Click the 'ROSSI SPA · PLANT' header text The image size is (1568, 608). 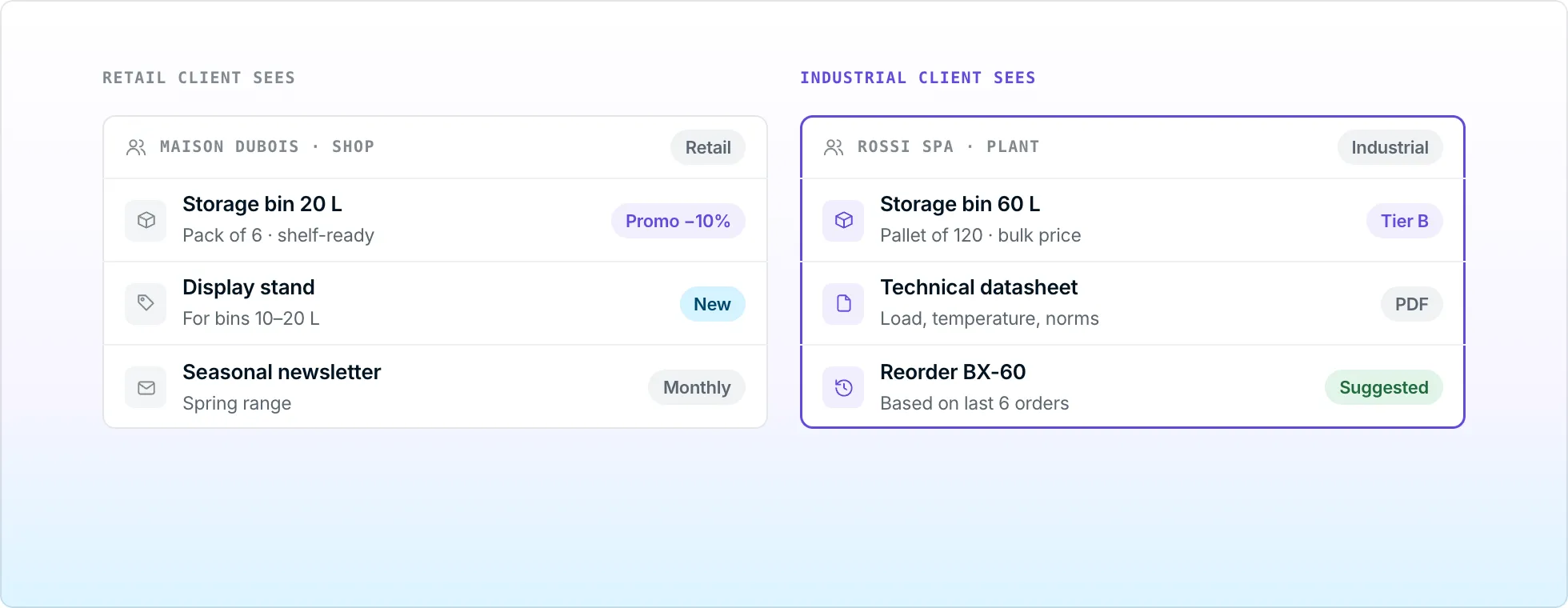click(x=949, y=146)
